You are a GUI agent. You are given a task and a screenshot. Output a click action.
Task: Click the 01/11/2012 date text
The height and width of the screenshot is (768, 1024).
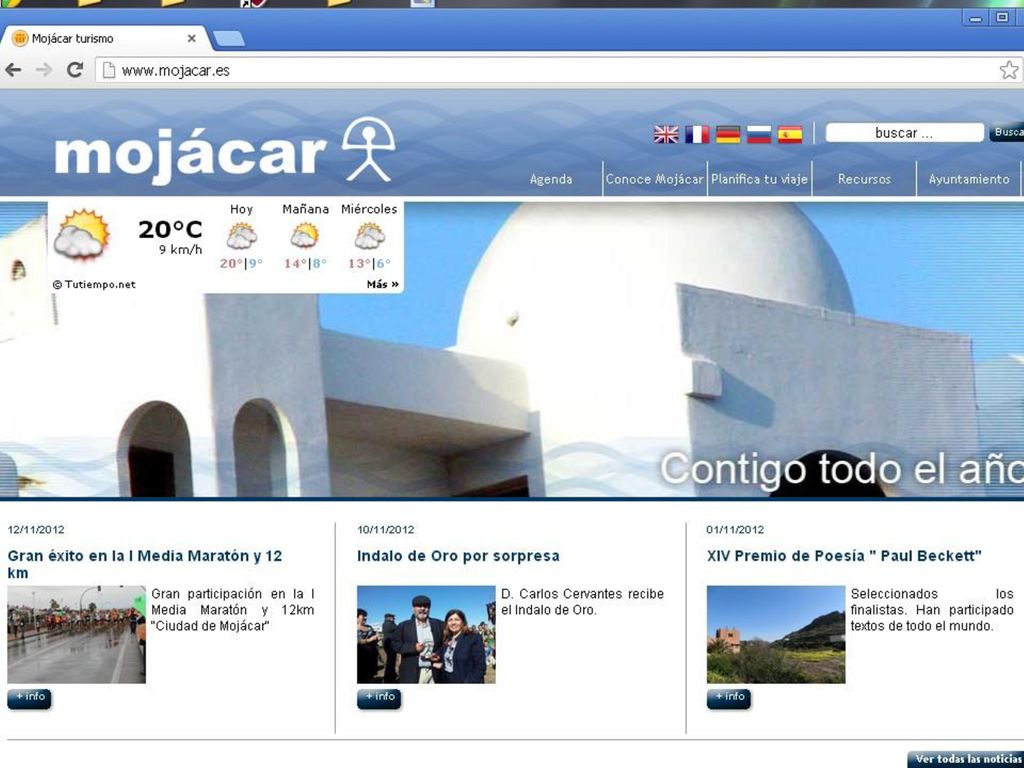(x=735, y=530)
